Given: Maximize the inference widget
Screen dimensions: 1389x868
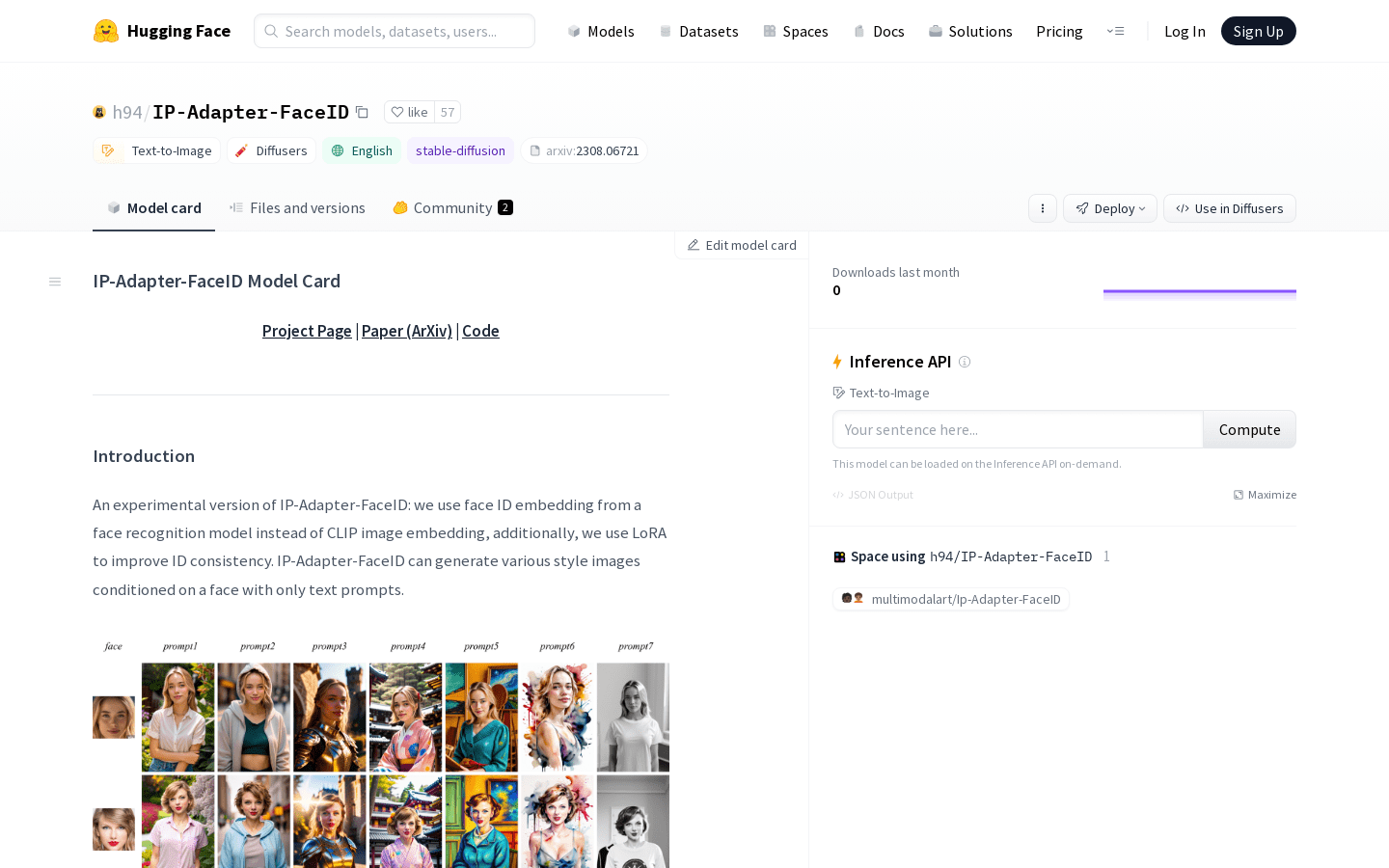Looking at the screenshot, I should click(x=1265, y=494).
